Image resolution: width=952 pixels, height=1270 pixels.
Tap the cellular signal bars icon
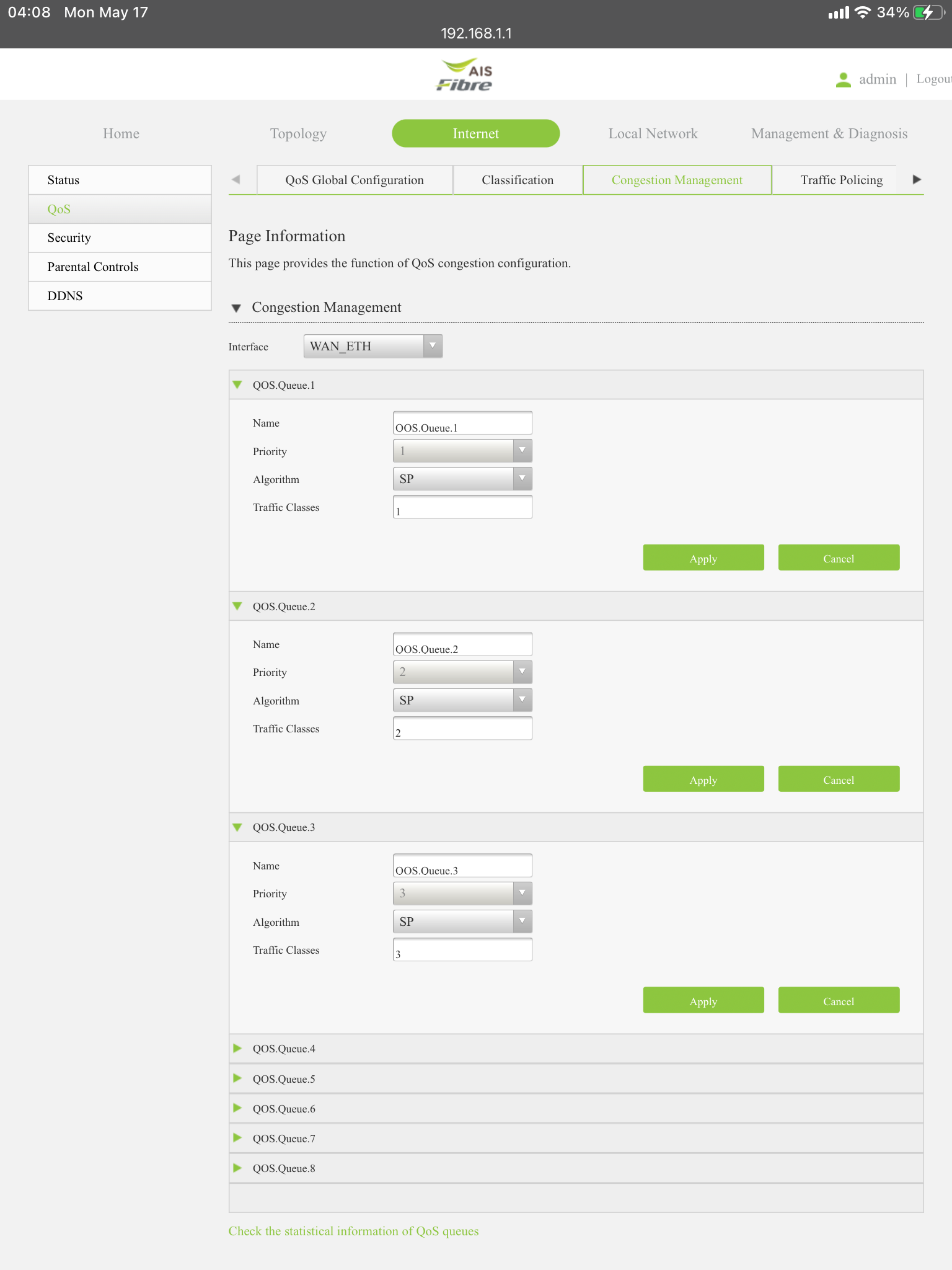(839, 12)
